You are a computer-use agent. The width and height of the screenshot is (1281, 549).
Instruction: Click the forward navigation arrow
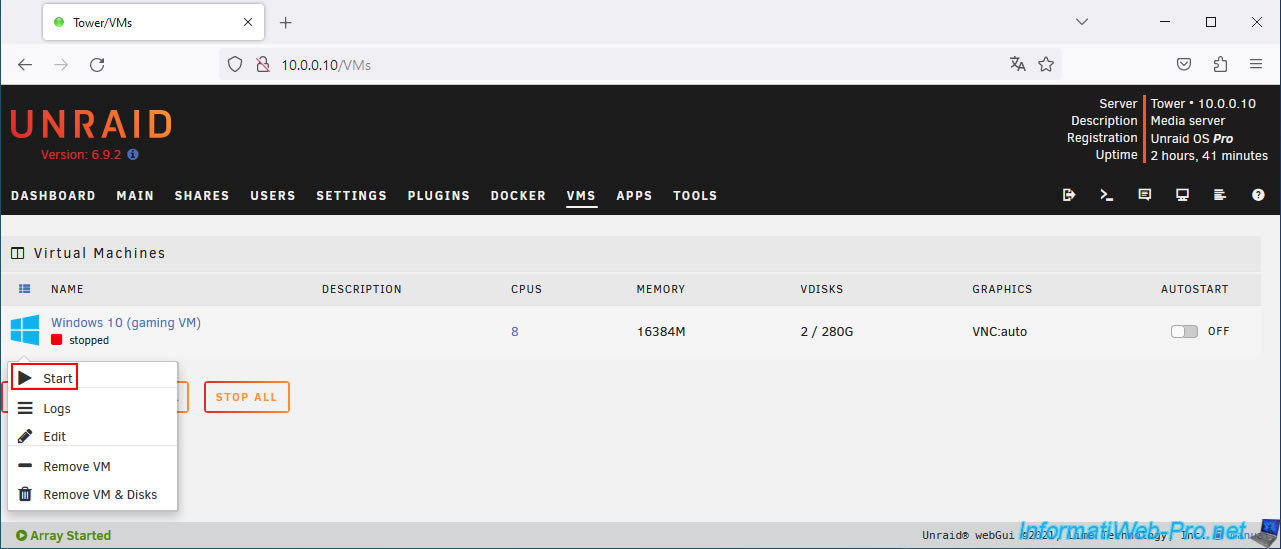[x=61, y=64]
